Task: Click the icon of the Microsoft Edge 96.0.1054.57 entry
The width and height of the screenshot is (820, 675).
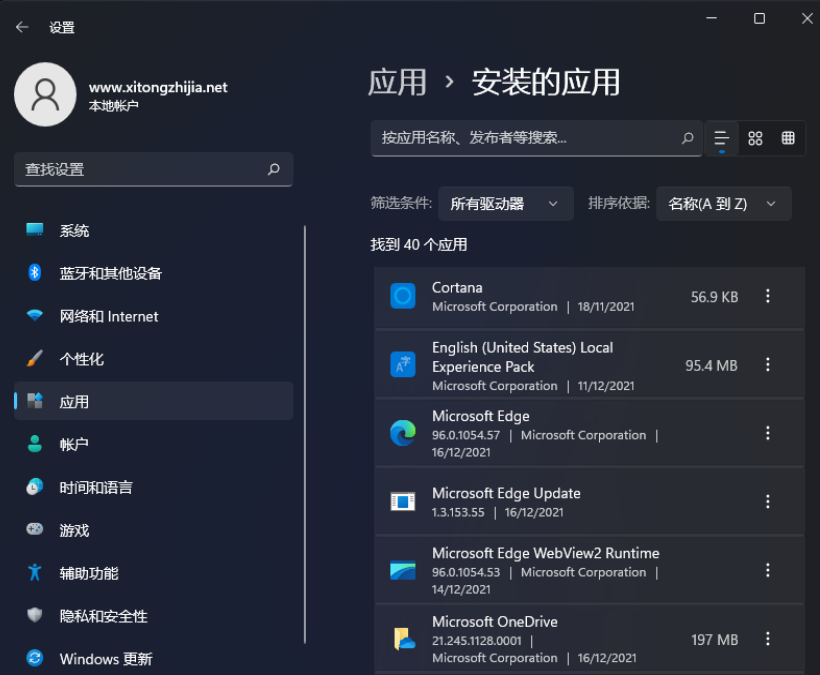Action: 403,433
